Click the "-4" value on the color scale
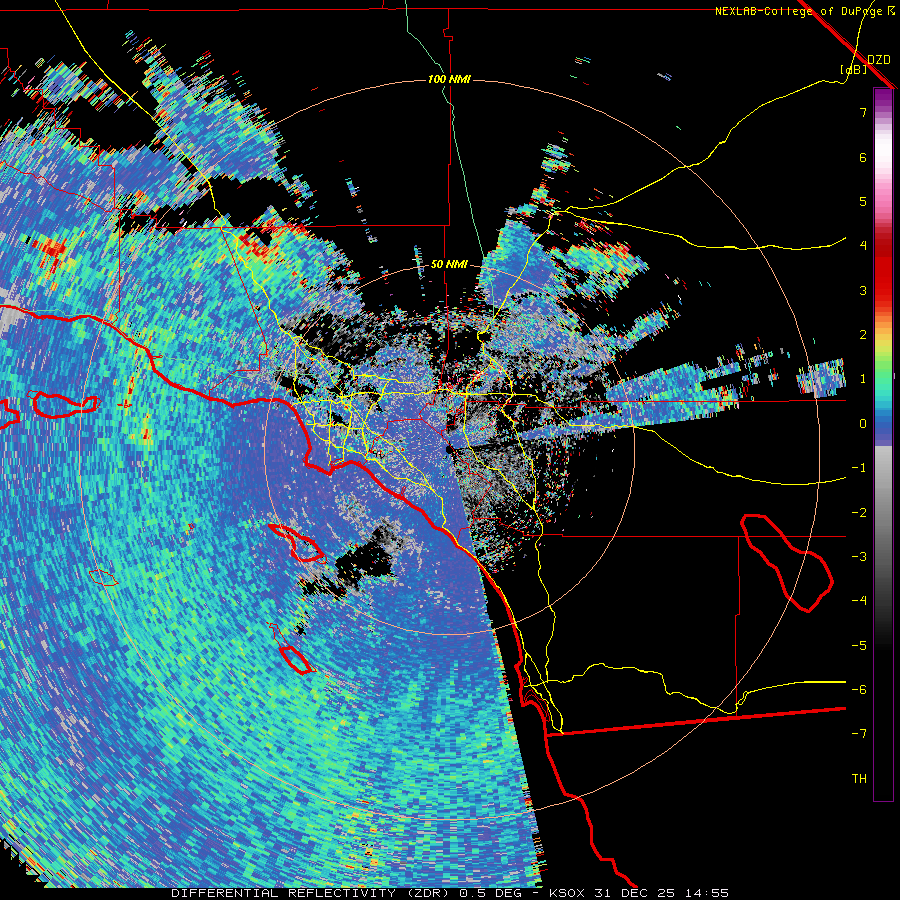The height and width of the screenshot is (900, 900). click(859, 601)
